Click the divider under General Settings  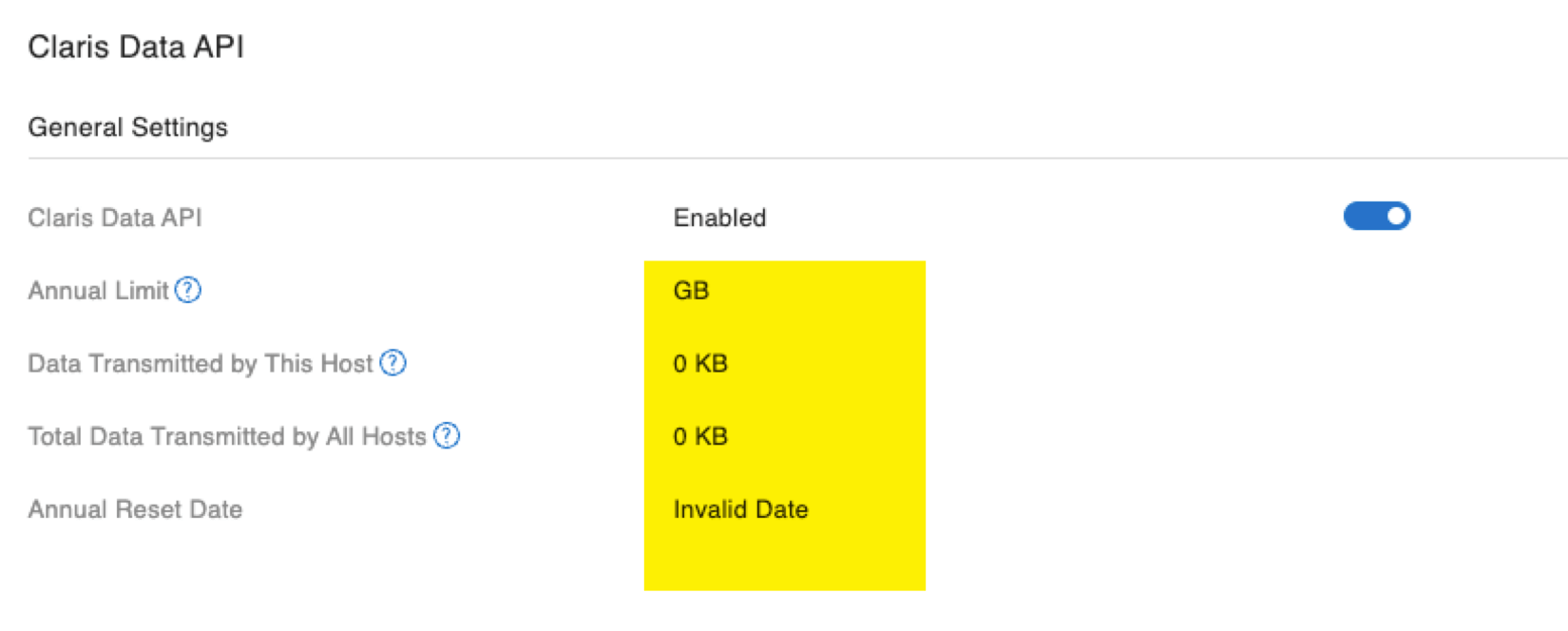pyautogui.click(x=797, y=158)
